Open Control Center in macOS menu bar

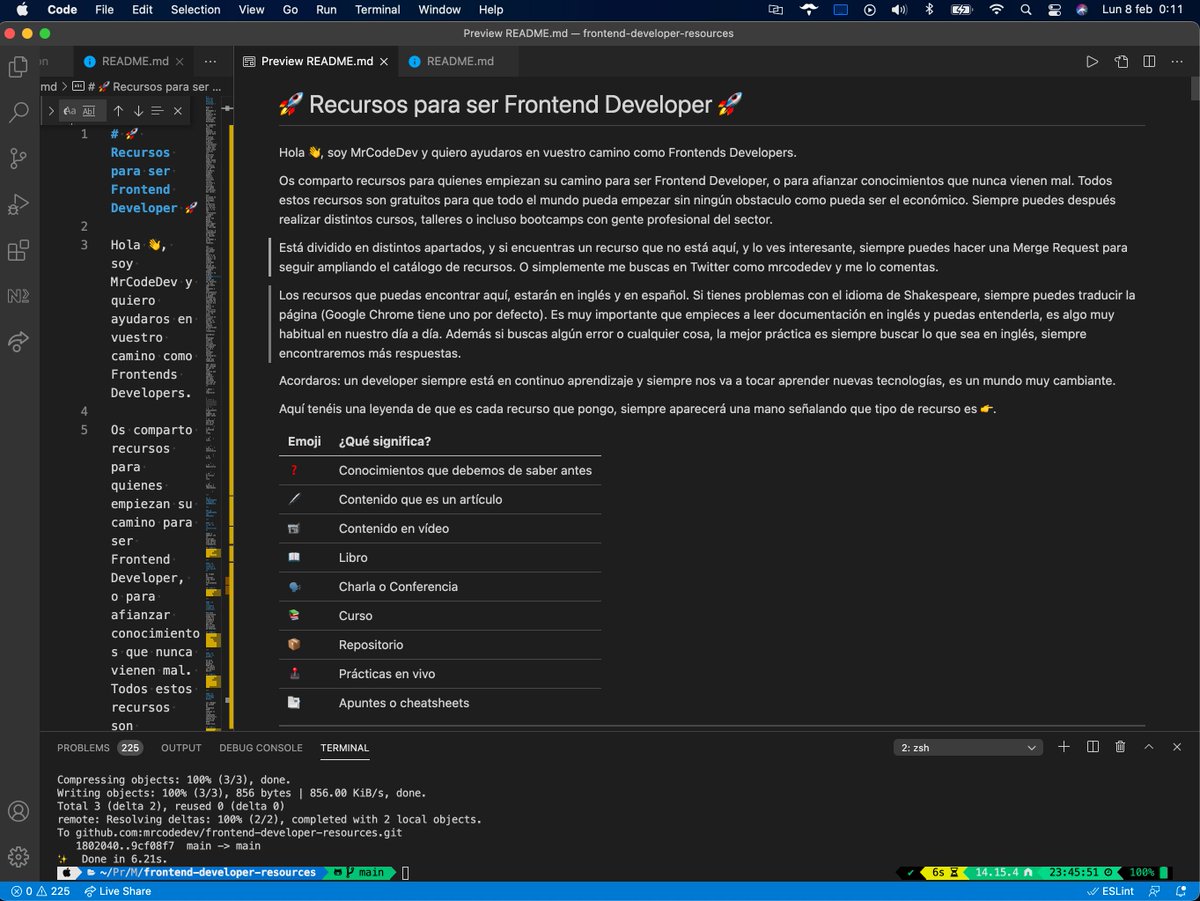point(1054,9)
